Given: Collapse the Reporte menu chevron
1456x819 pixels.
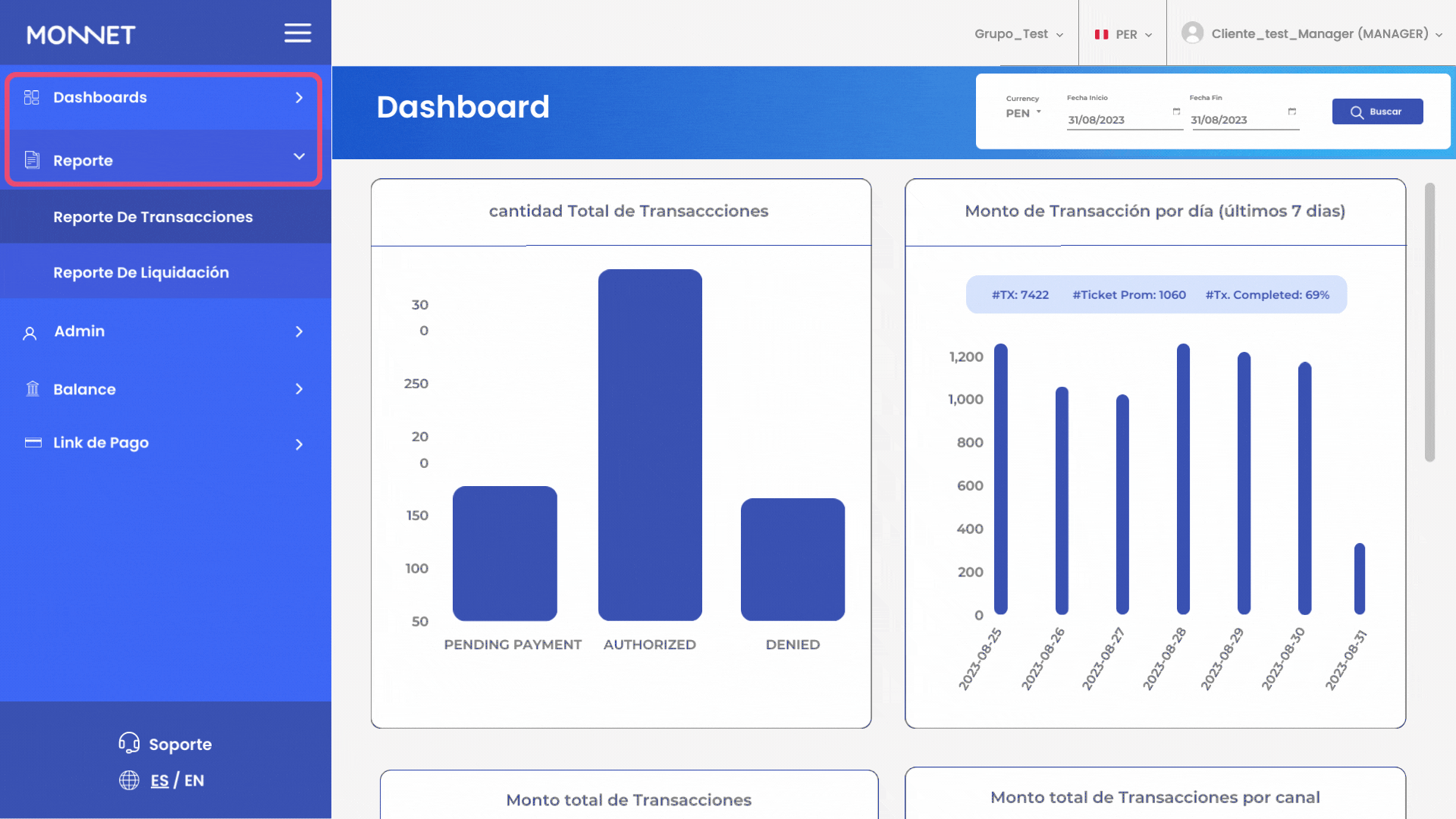Looking at the screenshot, I should [x=299, y=156].
